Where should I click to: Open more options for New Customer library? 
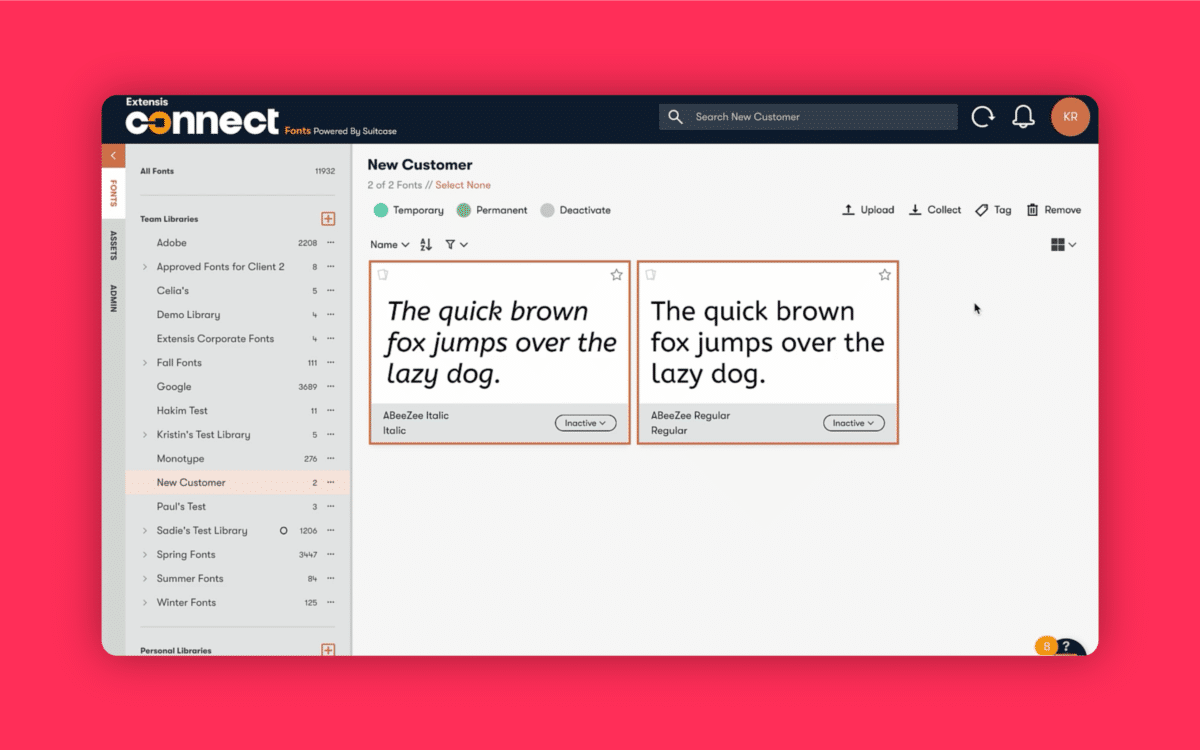tap(330, 483)
